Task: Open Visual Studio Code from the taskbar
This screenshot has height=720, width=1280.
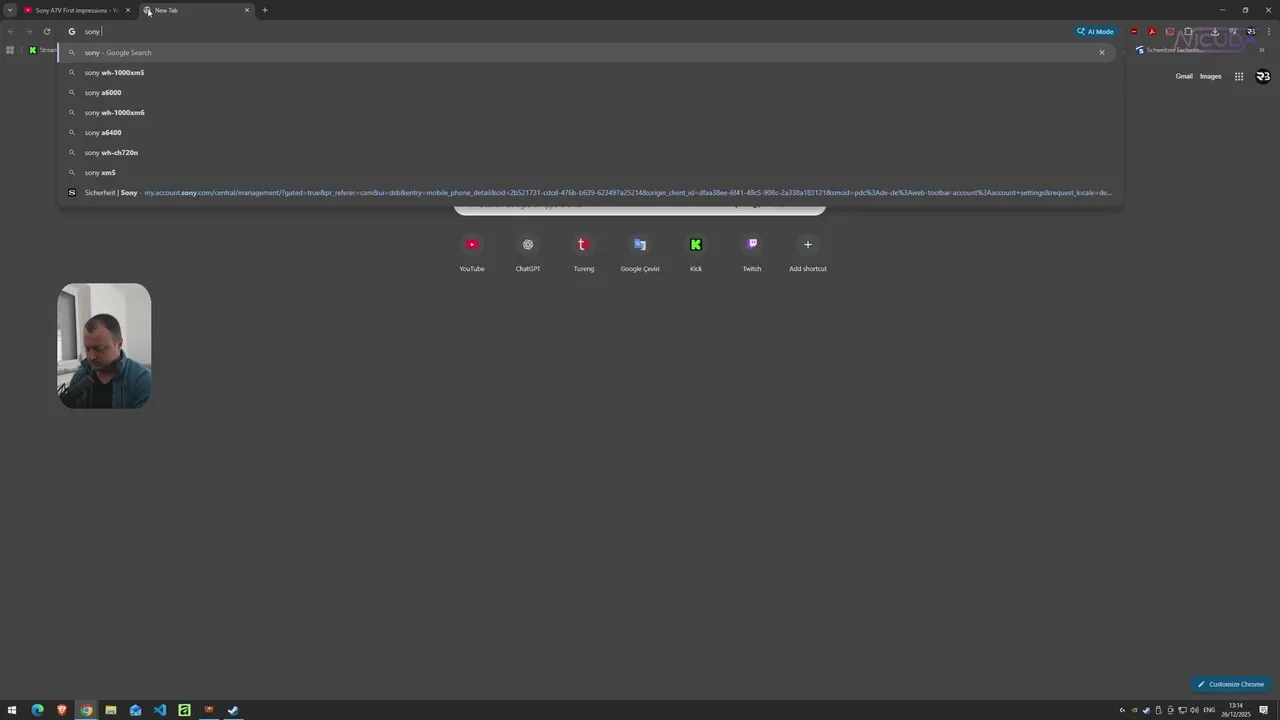Action: click(x=160, y=710)
